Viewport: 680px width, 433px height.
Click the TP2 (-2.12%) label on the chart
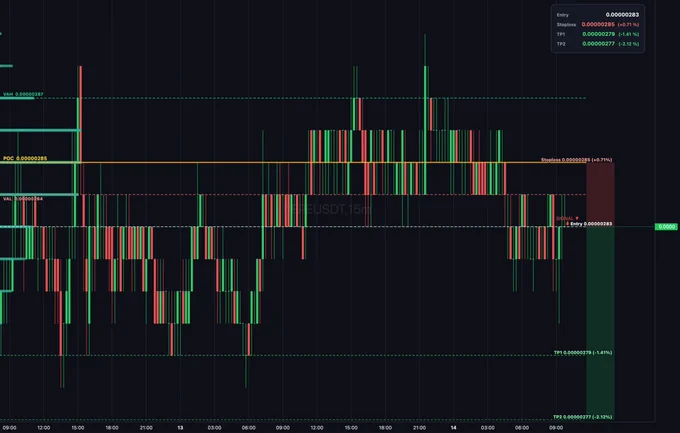583,417
